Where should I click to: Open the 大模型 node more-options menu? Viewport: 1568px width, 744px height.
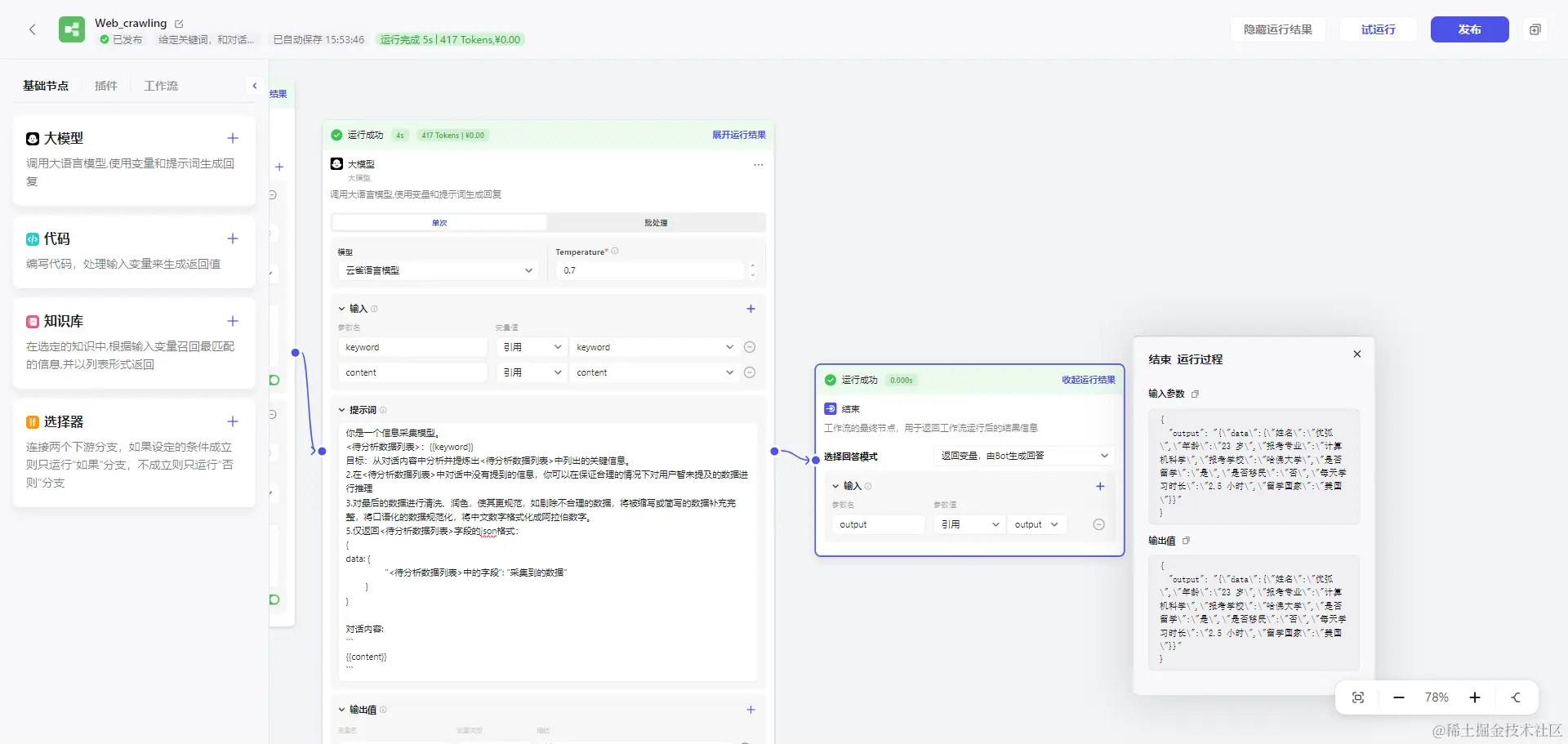(758, 165)
